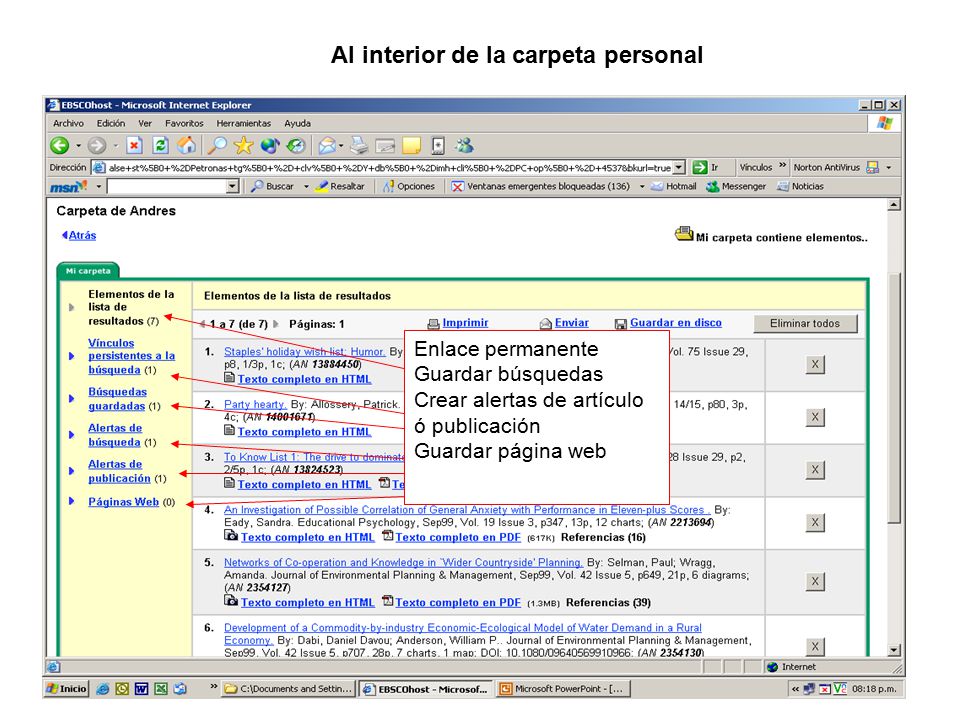
Task: Open the Búsquedas guardadas section
Action: coord(118,399)
